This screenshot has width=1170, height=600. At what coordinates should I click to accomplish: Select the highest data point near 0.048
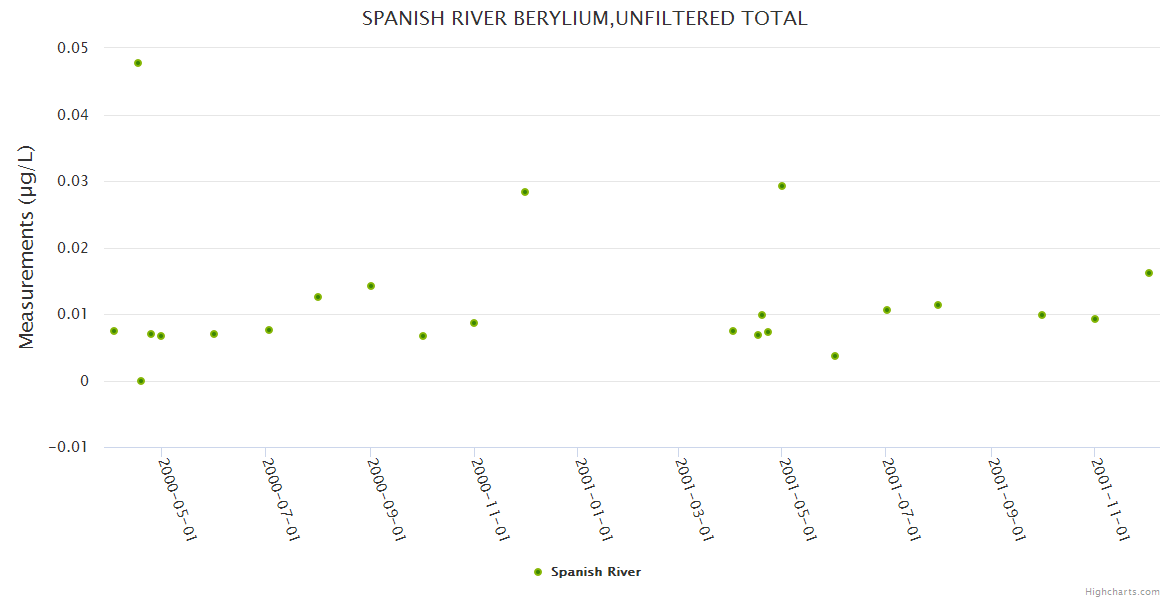pyautogui.click(x=138, y=63)
